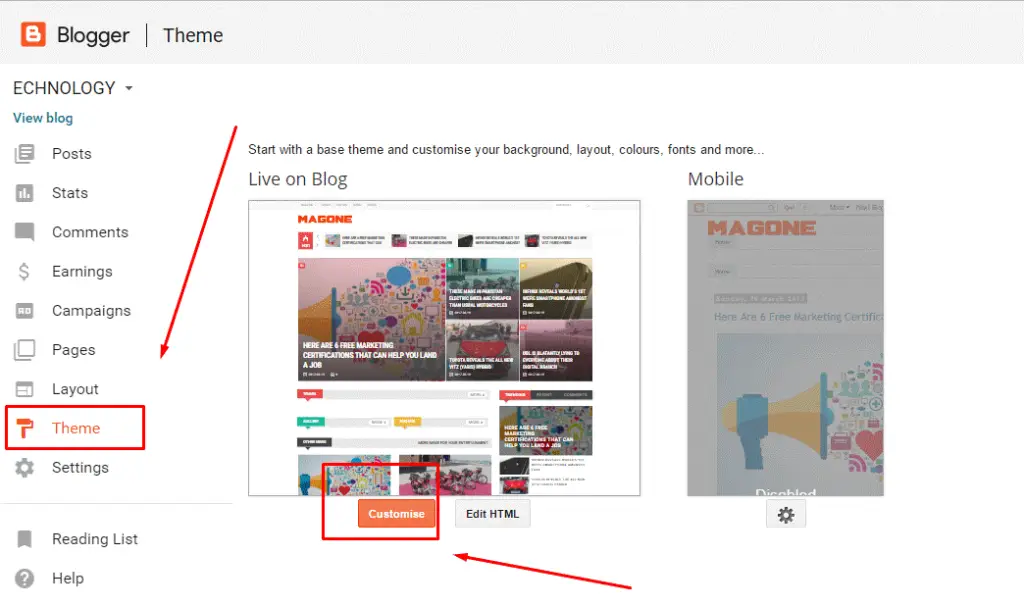Click the Layout icon in sidebar
This screenshot has height=606, width=1024.
click(x=24, y=389)
